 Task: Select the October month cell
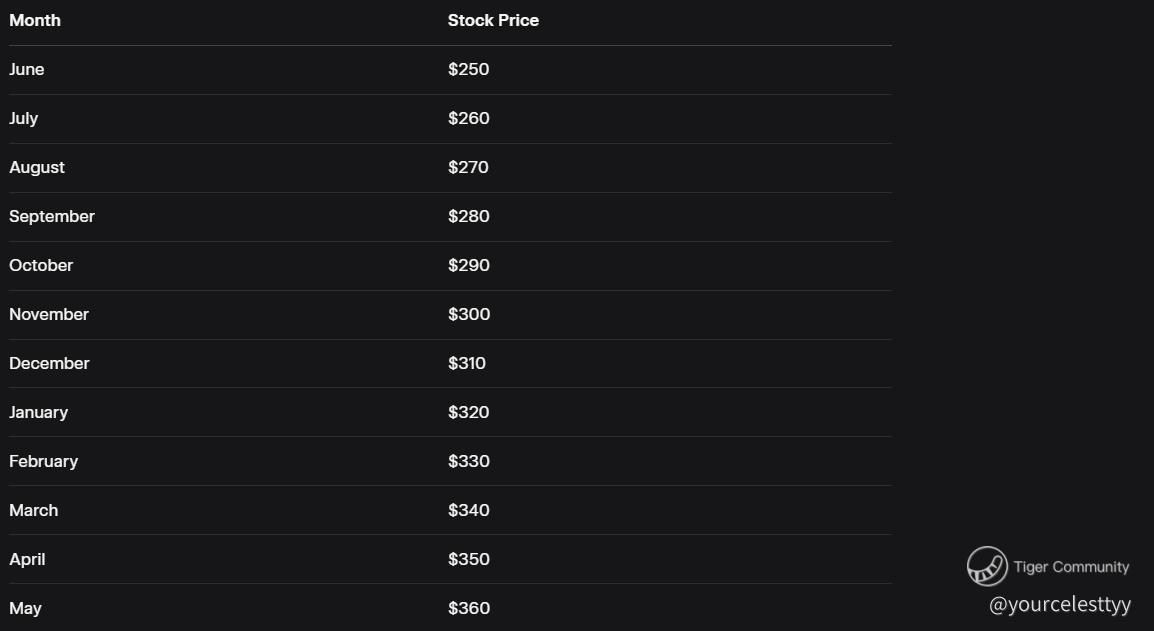pos(41,265)
